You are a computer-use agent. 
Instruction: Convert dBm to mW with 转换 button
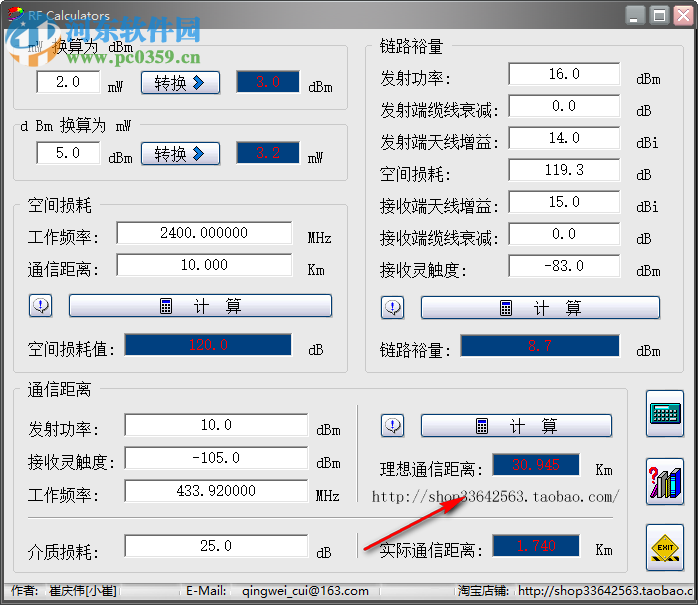point(180,154)
